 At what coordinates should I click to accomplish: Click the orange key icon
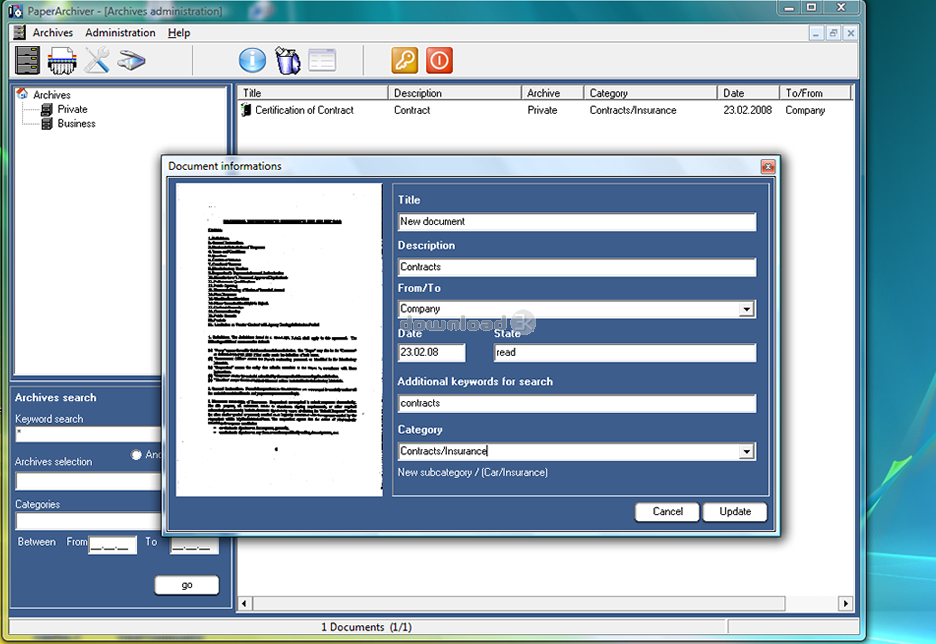coord(405,60)
